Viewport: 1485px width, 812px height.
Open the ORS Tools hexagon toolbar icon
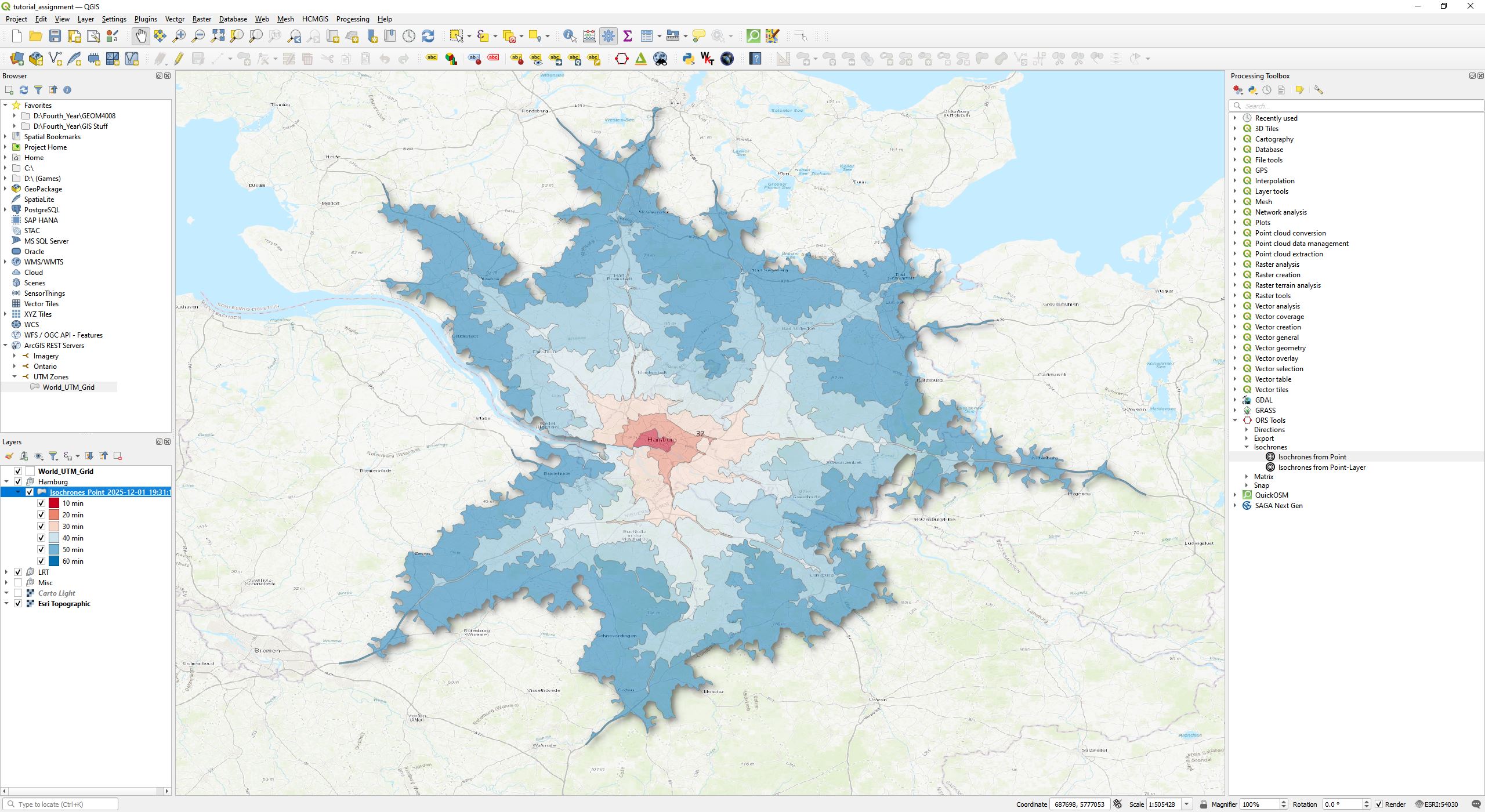point(621,59)
